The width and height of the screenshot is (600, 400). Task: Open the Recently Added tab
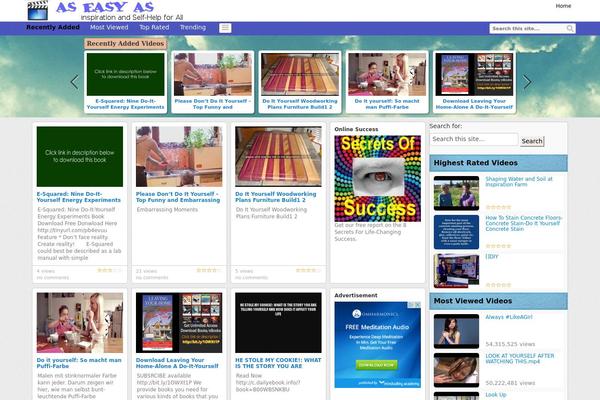point(53,27)
